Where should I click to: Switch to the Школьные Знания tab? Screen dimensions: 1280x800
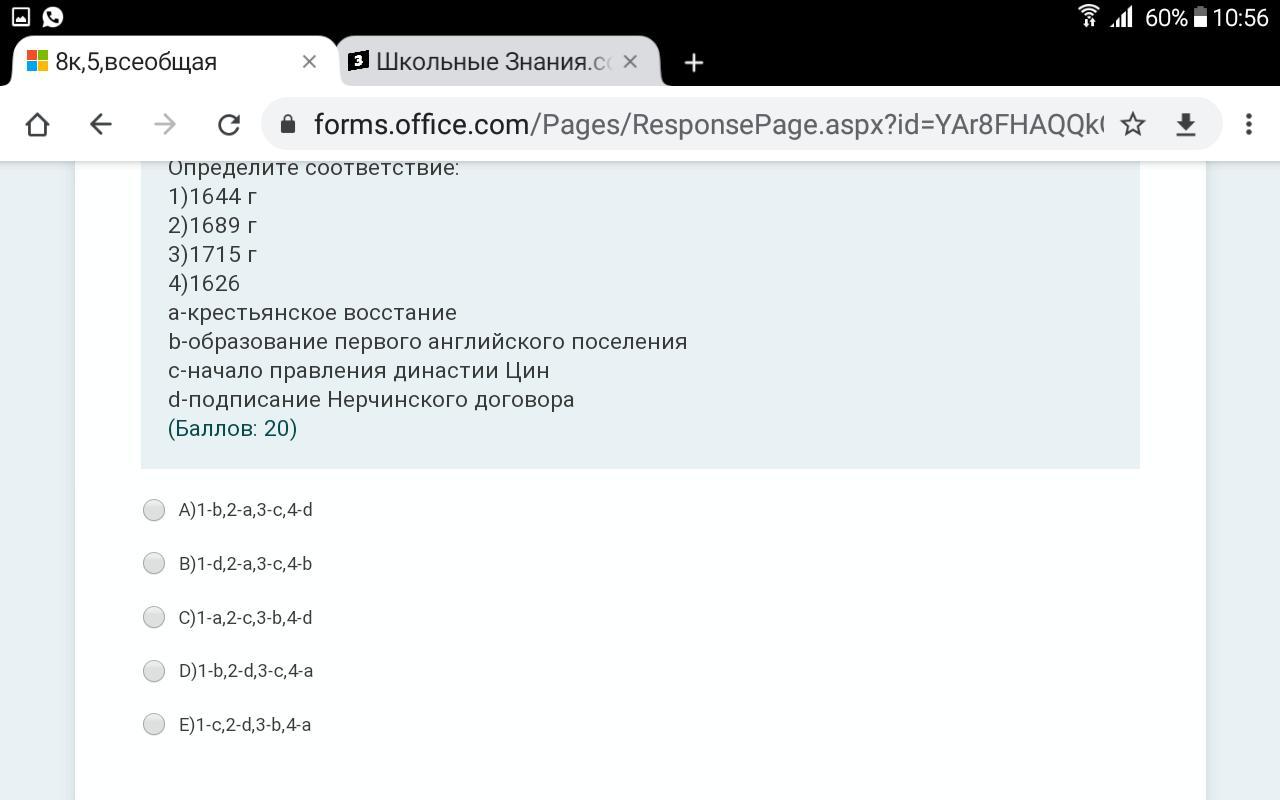point(490,62)
